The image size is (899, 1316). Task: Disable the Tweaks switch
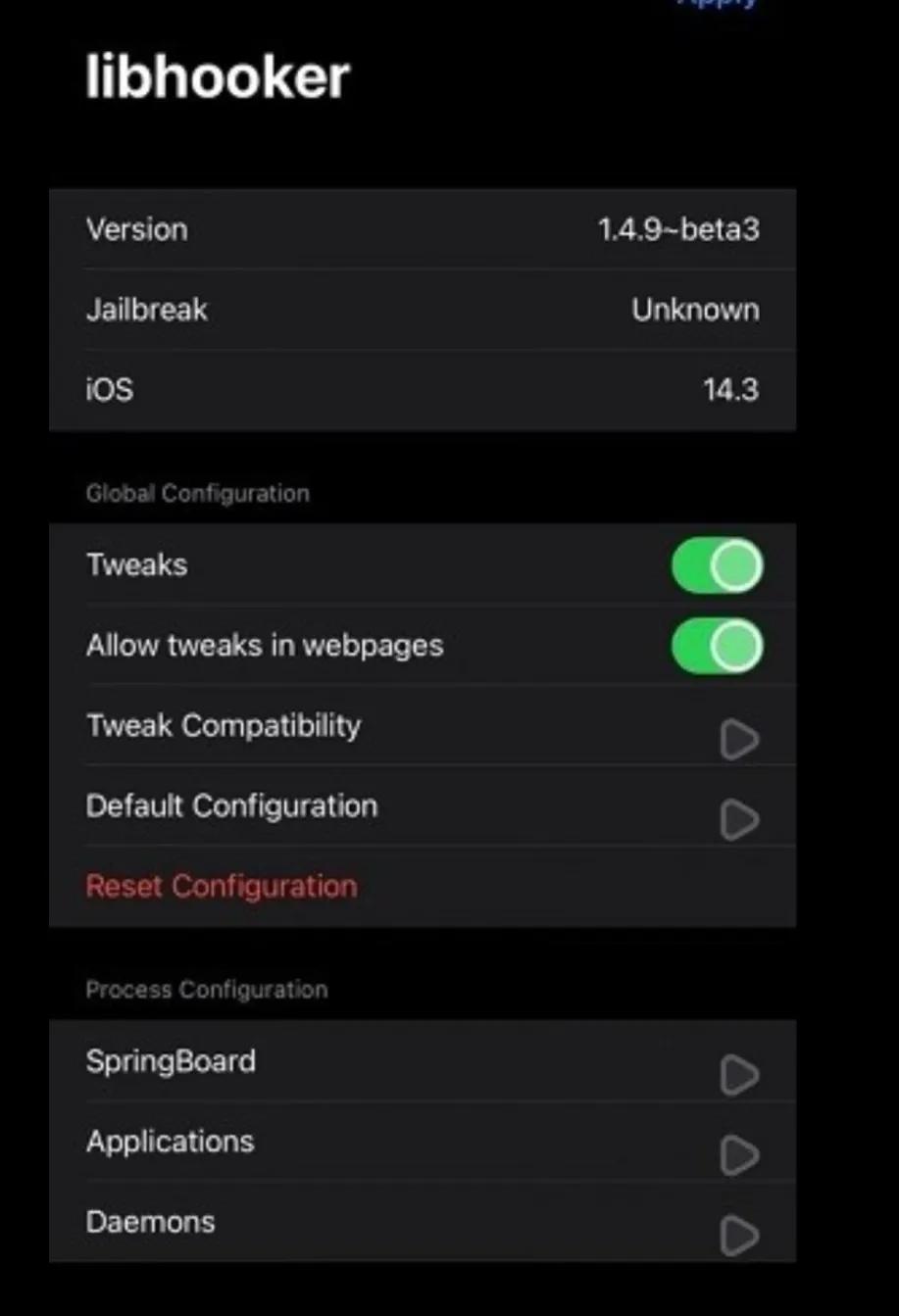tap(718, 565)
